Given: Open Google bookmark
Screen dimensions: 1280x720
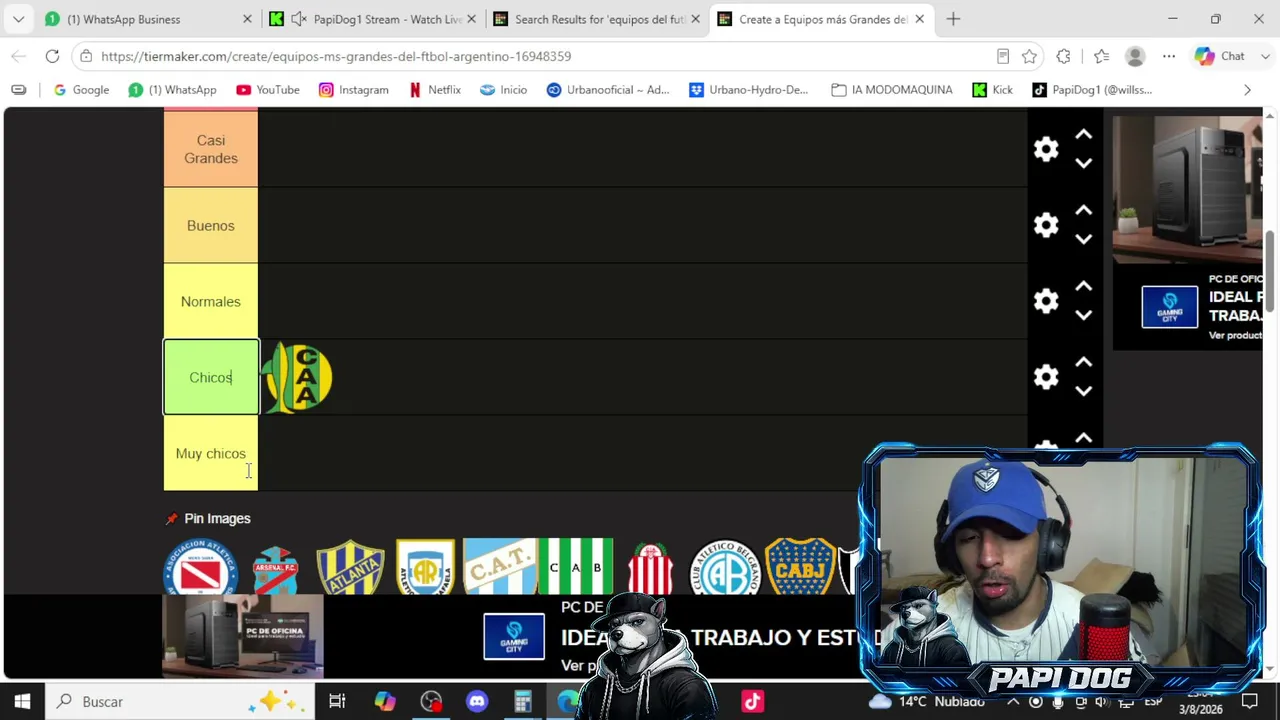Looking at the screenshot, I should [81, 90].
